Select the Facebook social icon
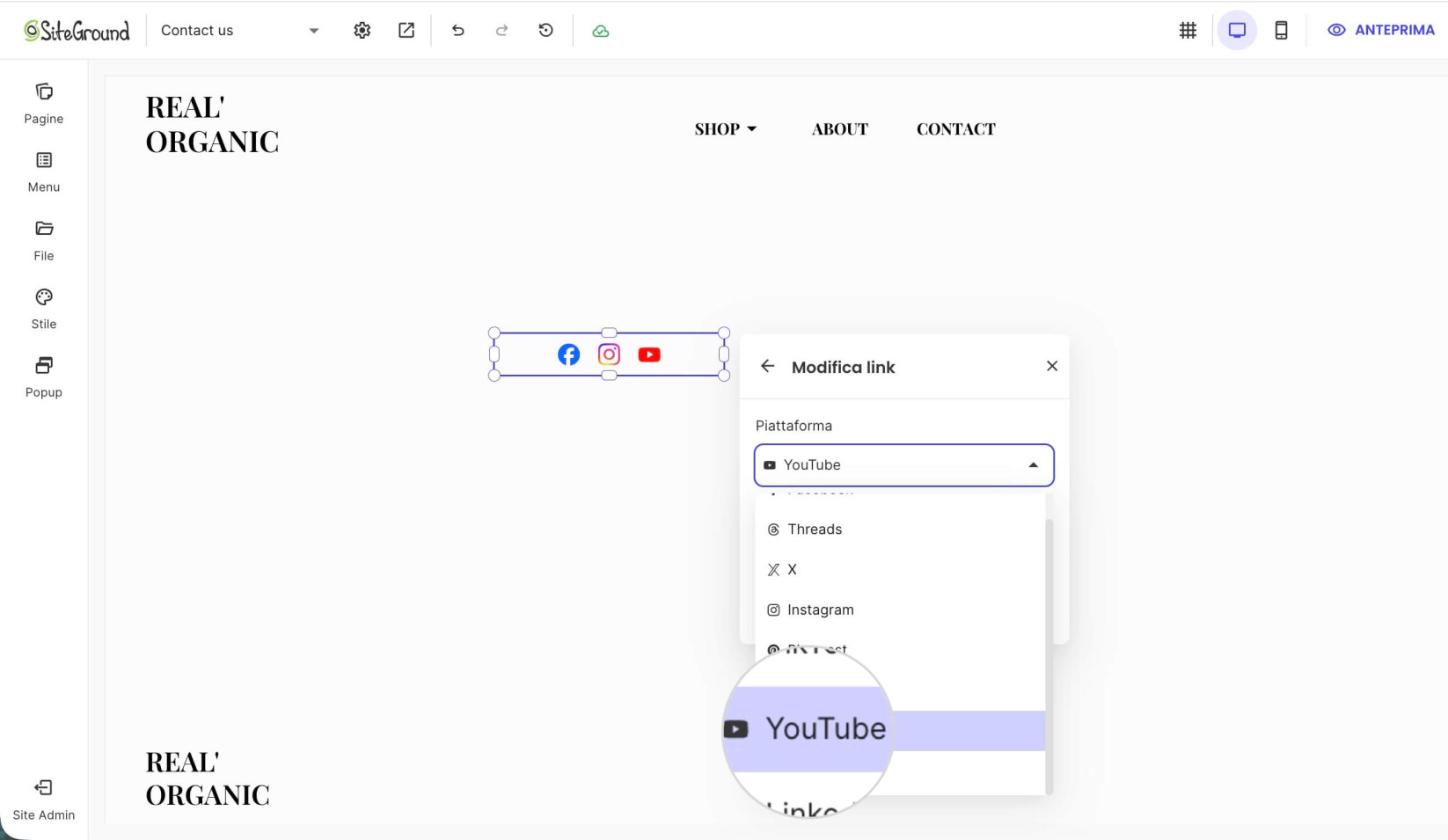Viewport: 1448px width, 840px height. (569, 354)
